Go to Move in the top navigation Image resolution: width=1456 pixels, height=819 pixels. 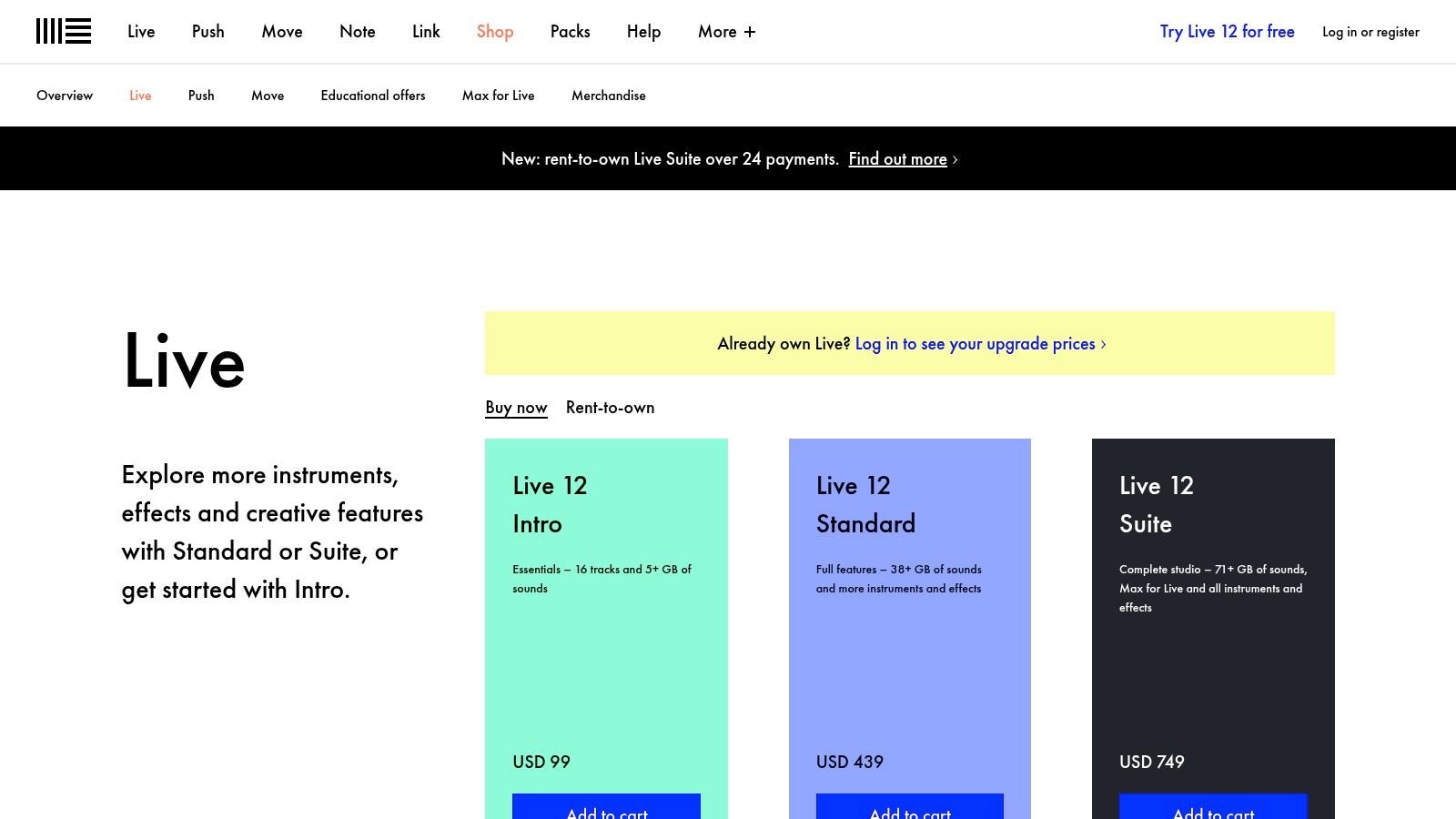tap(282, 31)
